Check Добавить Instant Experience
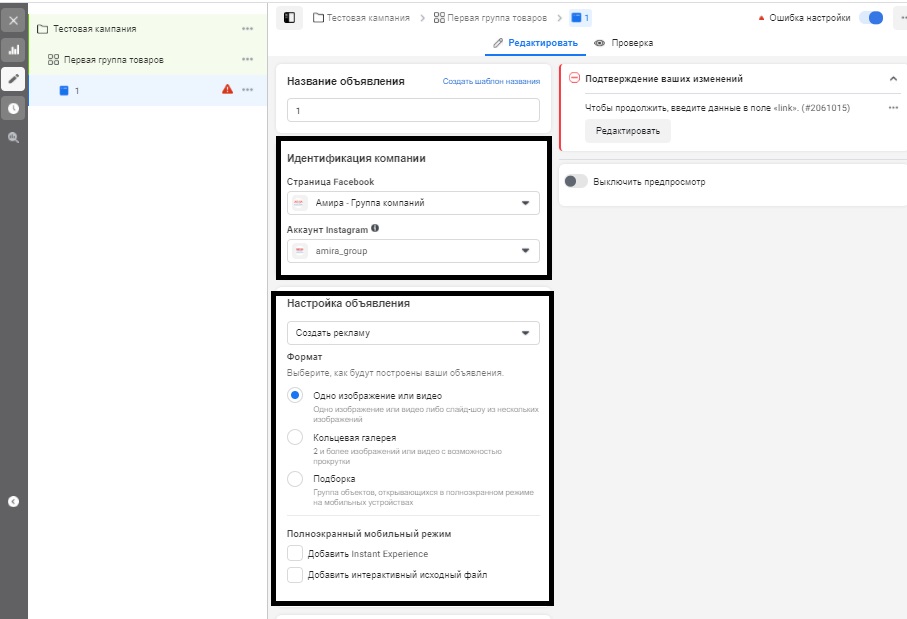The width and height of the screenshot is (907, 619). (295, 553)
